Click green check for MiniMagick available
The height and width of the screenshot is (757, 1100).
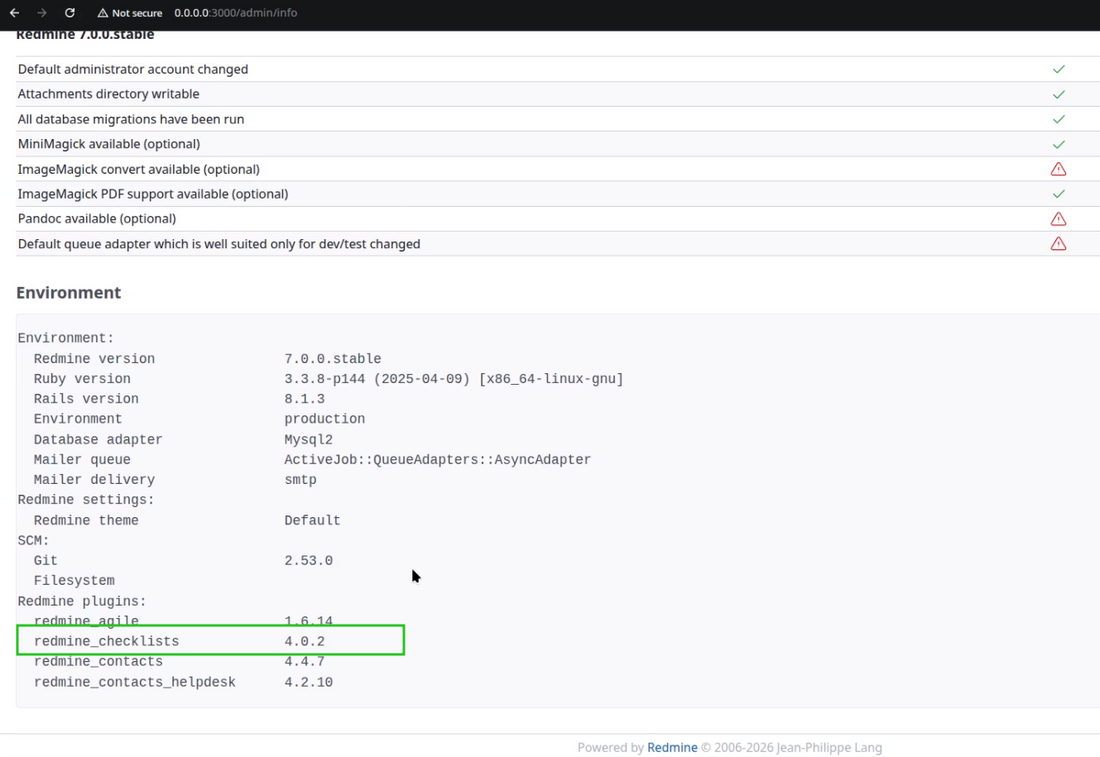1058,144
